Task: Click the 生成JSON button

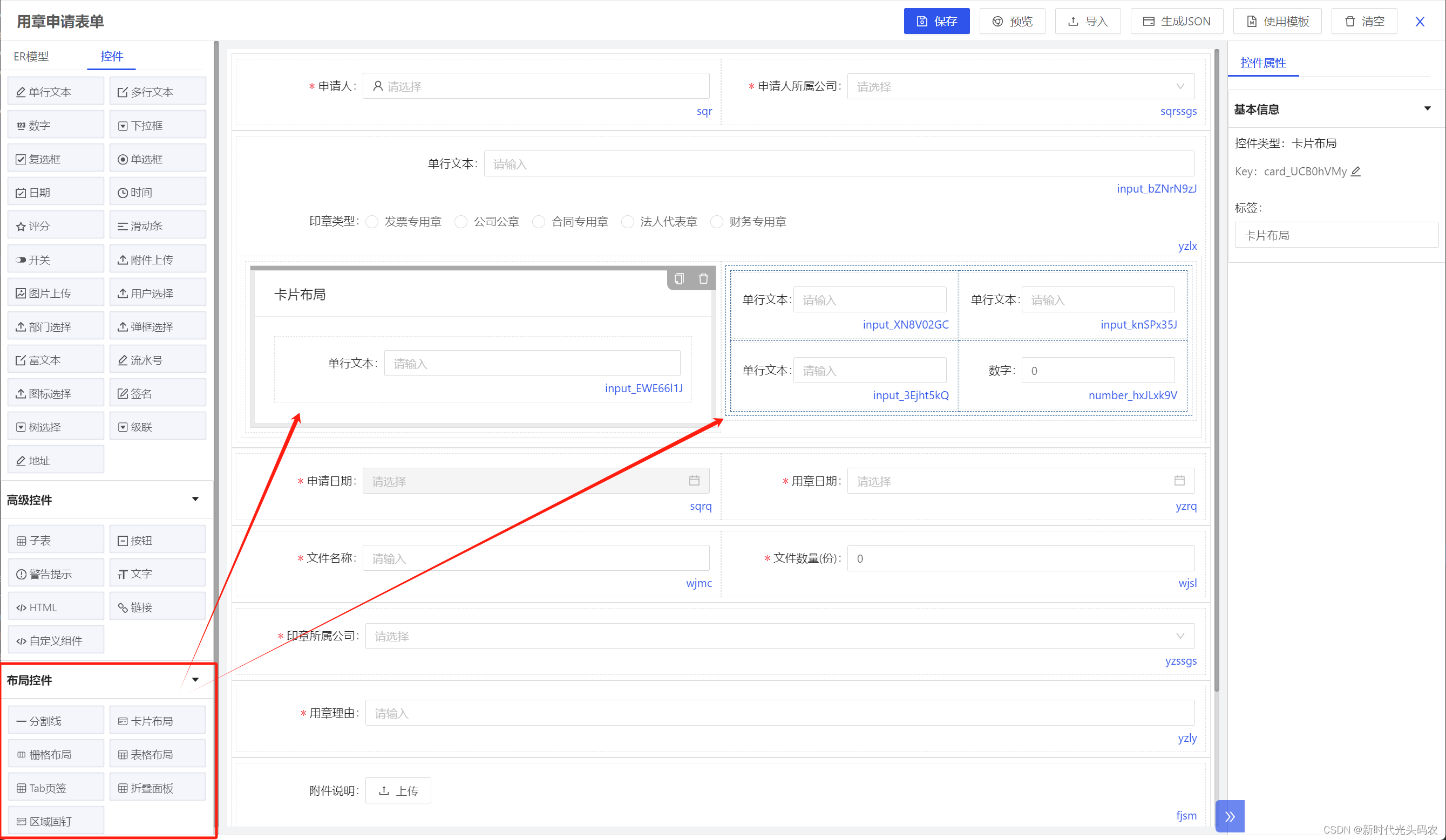Action: (1176, 21)
